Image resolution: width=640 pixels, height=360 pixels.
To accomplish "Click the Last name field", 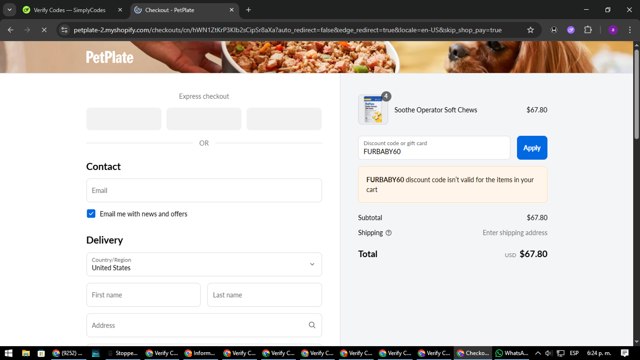I will click(x=264, y=295).
